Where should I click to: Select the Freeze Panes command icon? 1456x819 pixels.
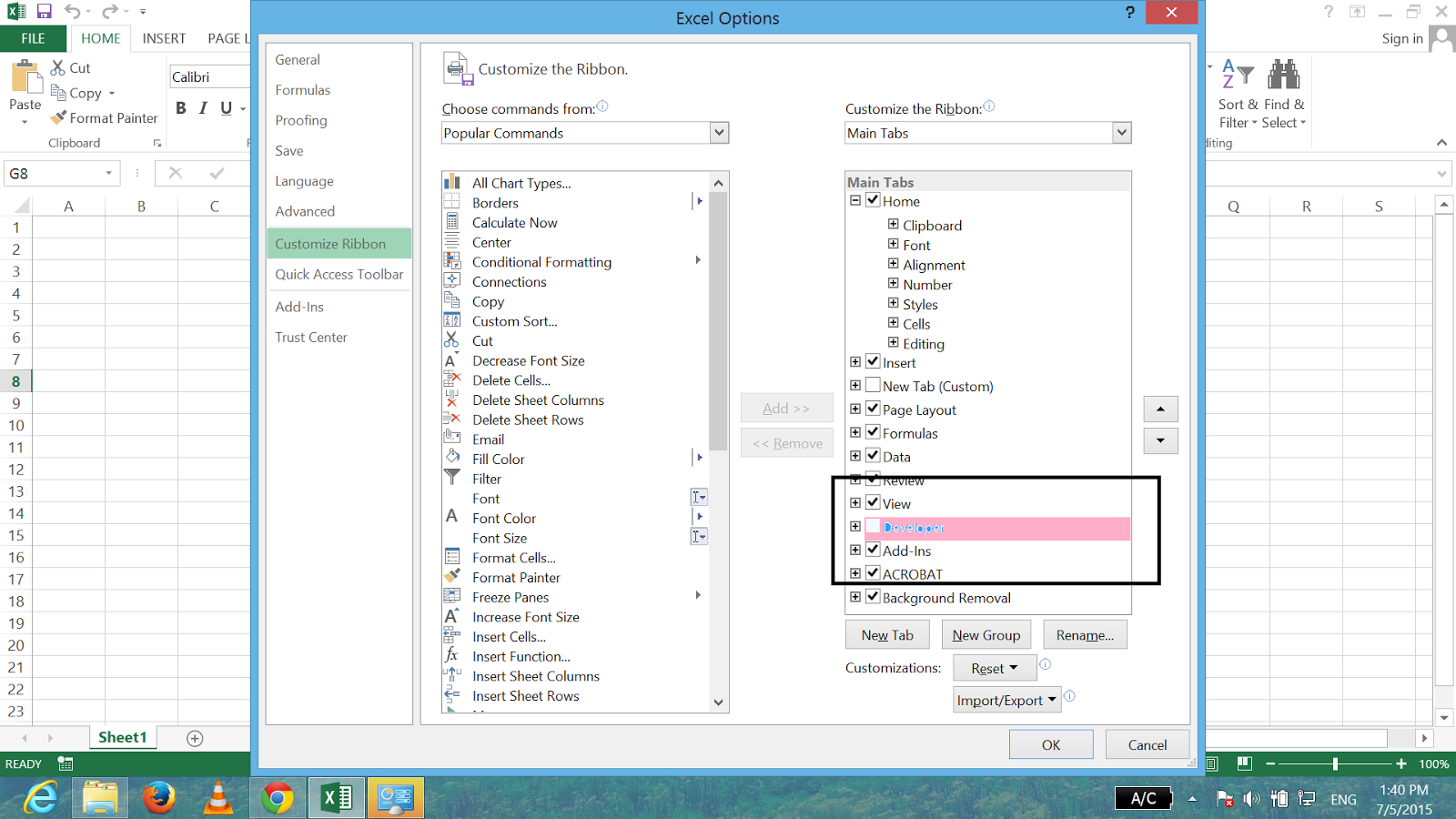(x=452, y=596)
